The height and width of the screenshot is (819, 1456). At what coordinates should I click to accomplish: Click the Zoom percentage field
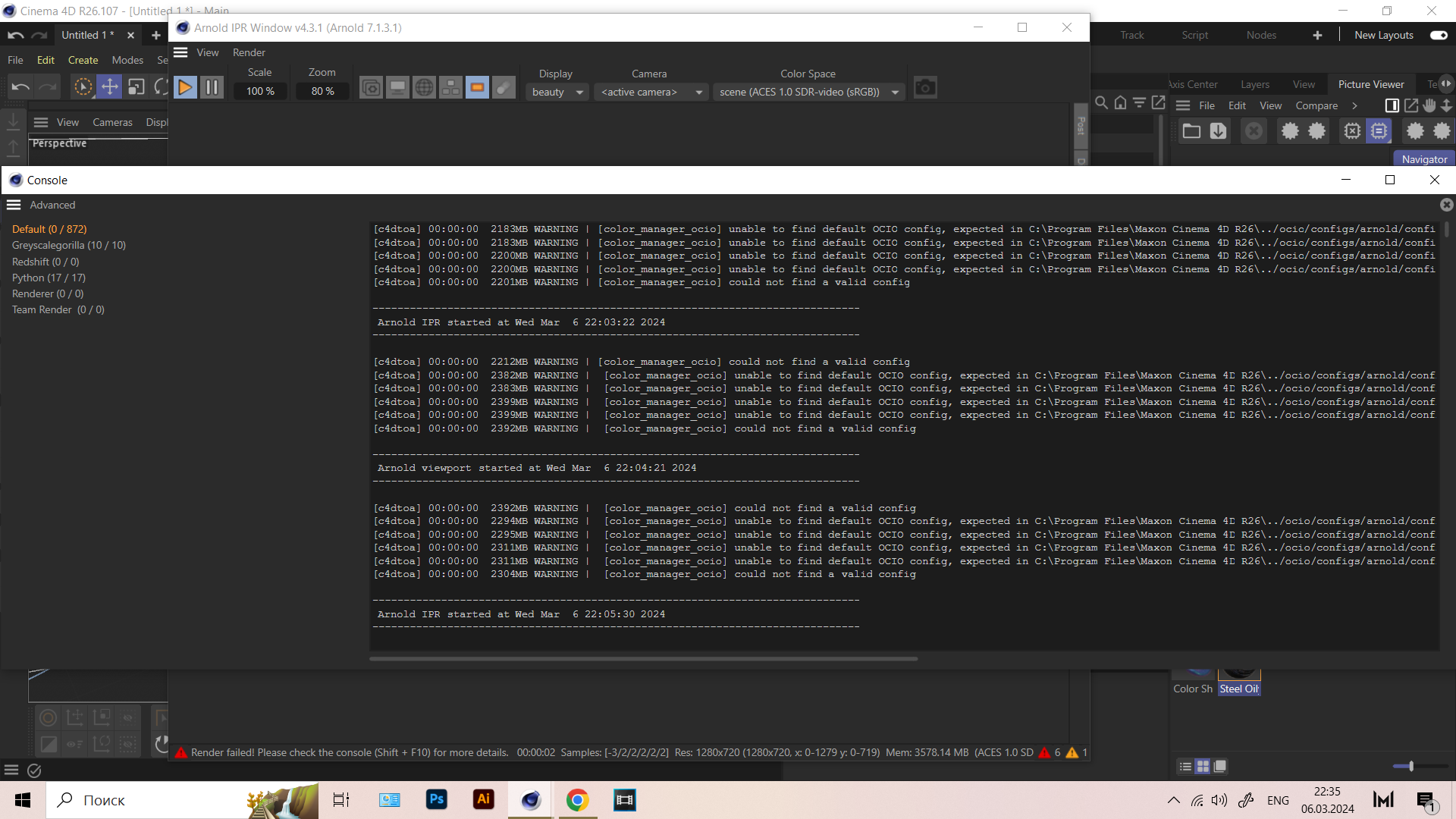(x=322, y=91)
